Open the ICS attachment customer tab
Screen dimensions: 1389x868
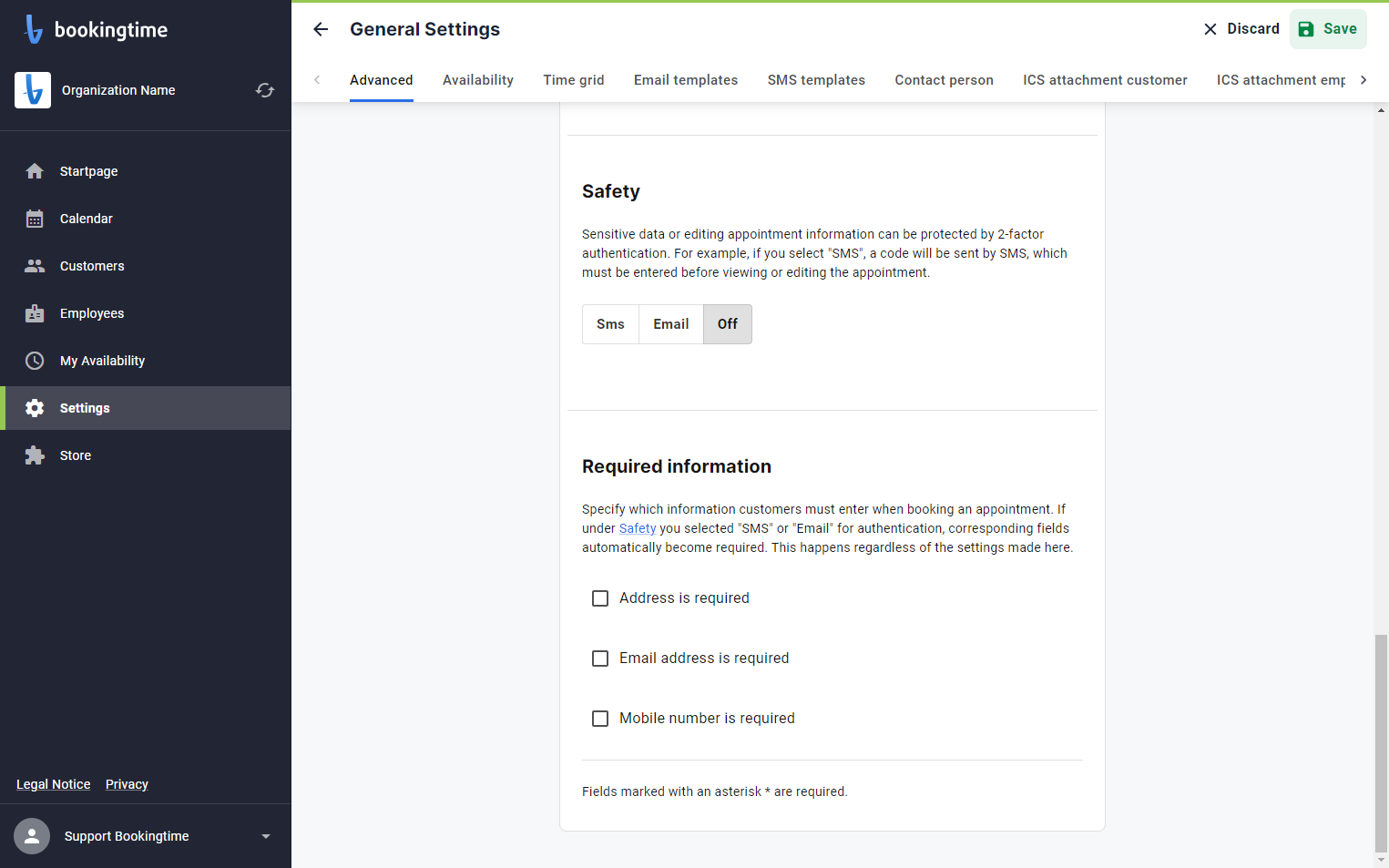[1105, 80]
